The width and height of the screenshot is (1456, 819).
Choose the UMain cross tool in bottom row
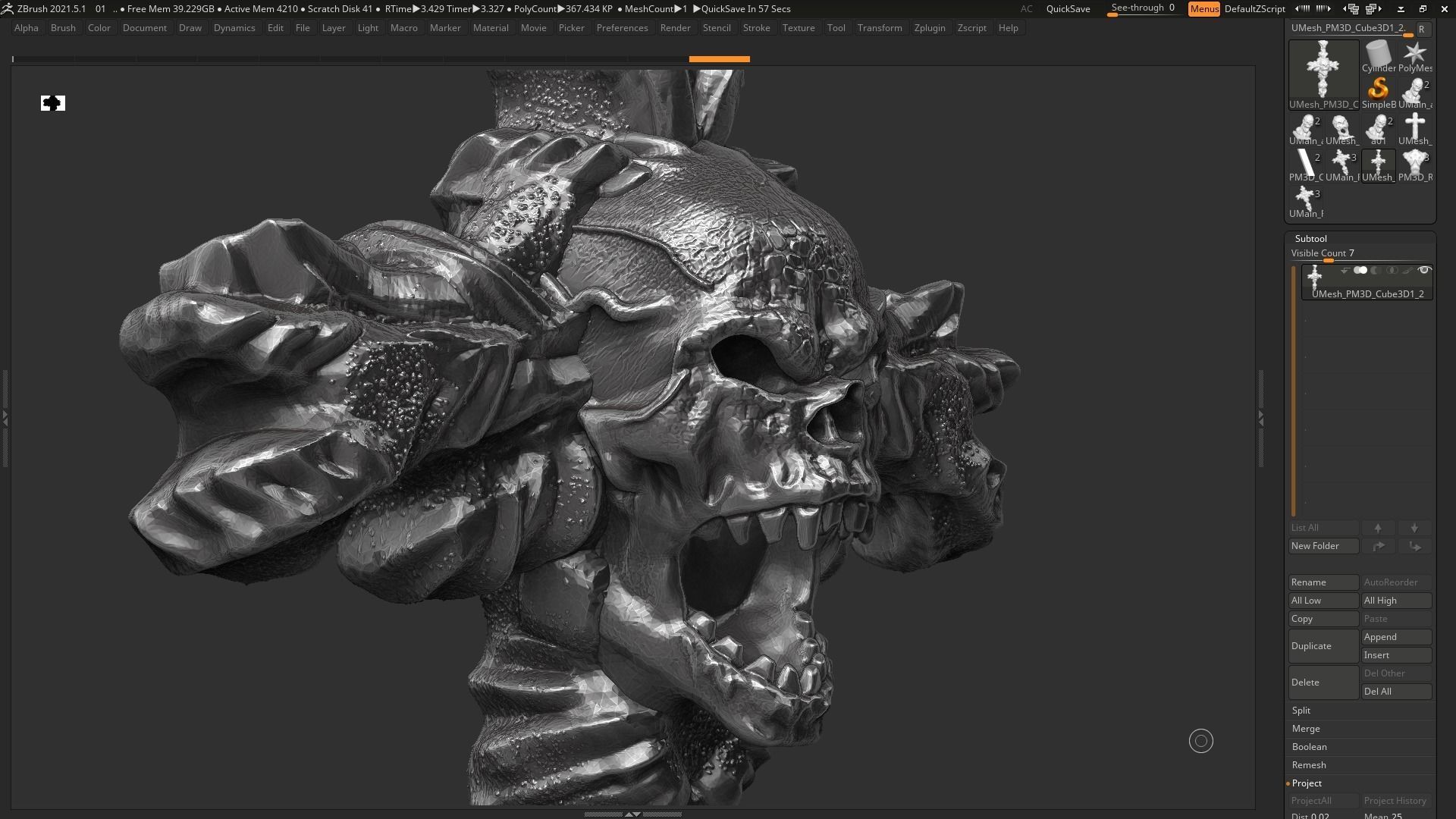click(1305, 202)
